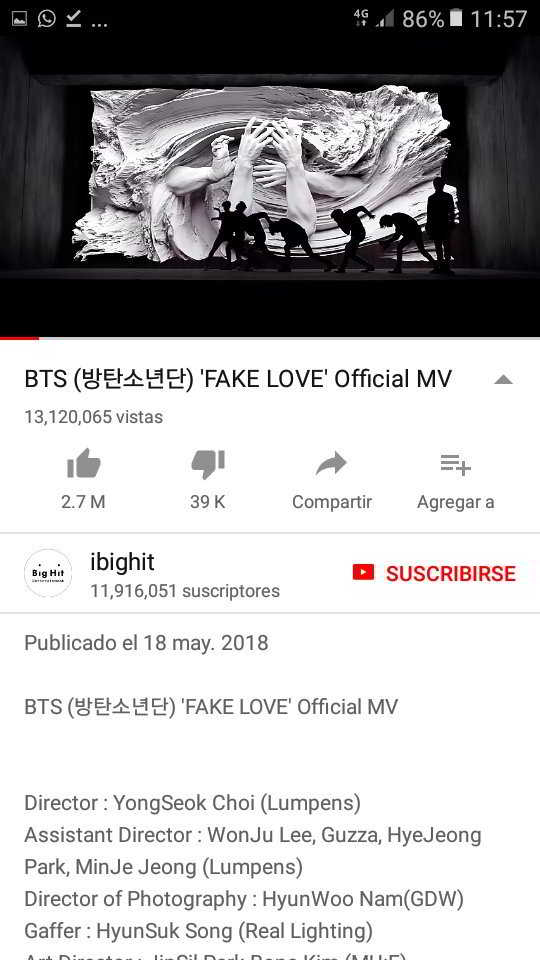
Task: Tap the Agregar a playlist icon
Action: pyautogui.click(x=456, y=465)
